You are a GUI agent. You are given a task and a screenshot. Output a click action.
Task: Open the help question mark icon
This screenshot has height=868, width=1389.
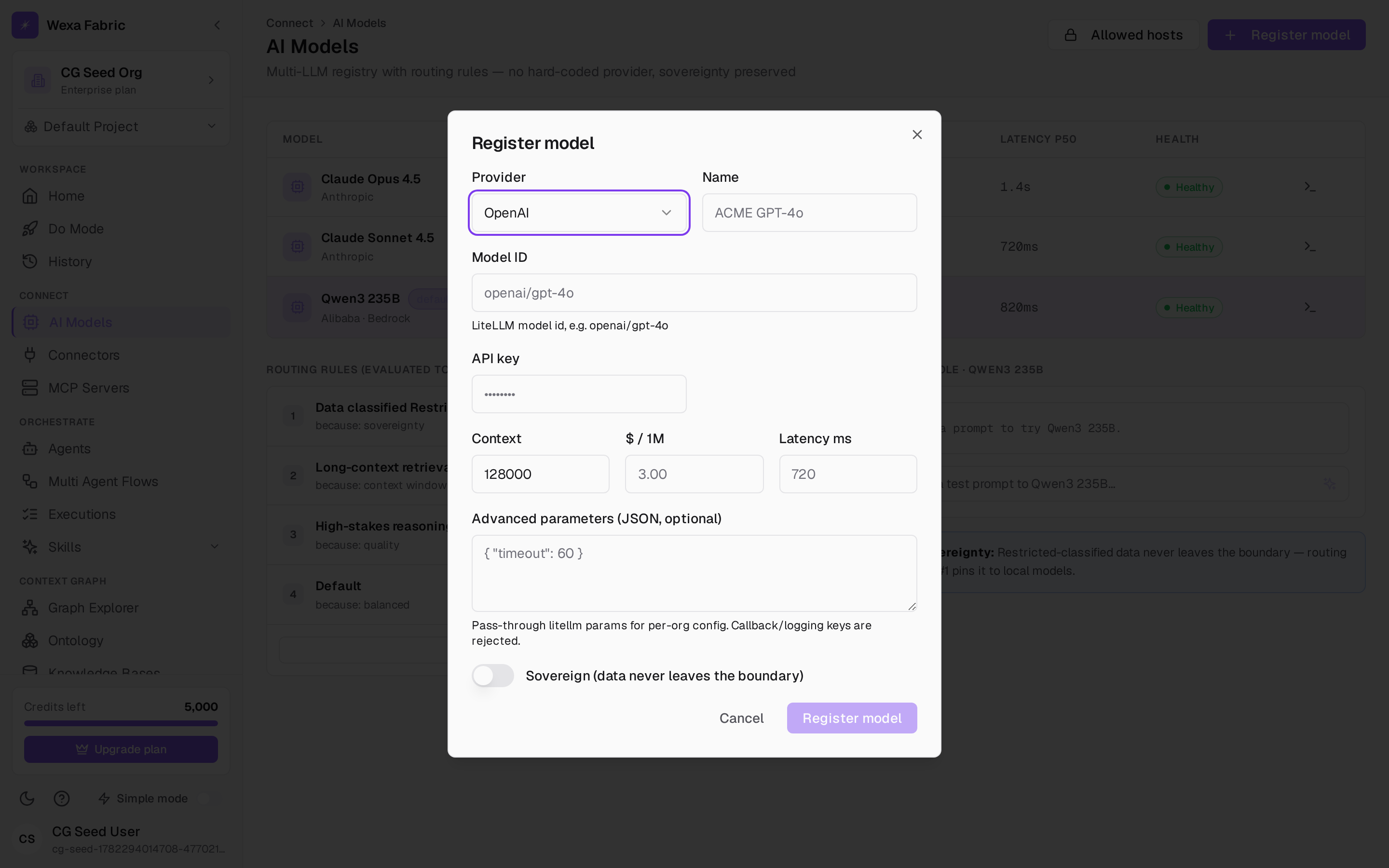[61, 798]
